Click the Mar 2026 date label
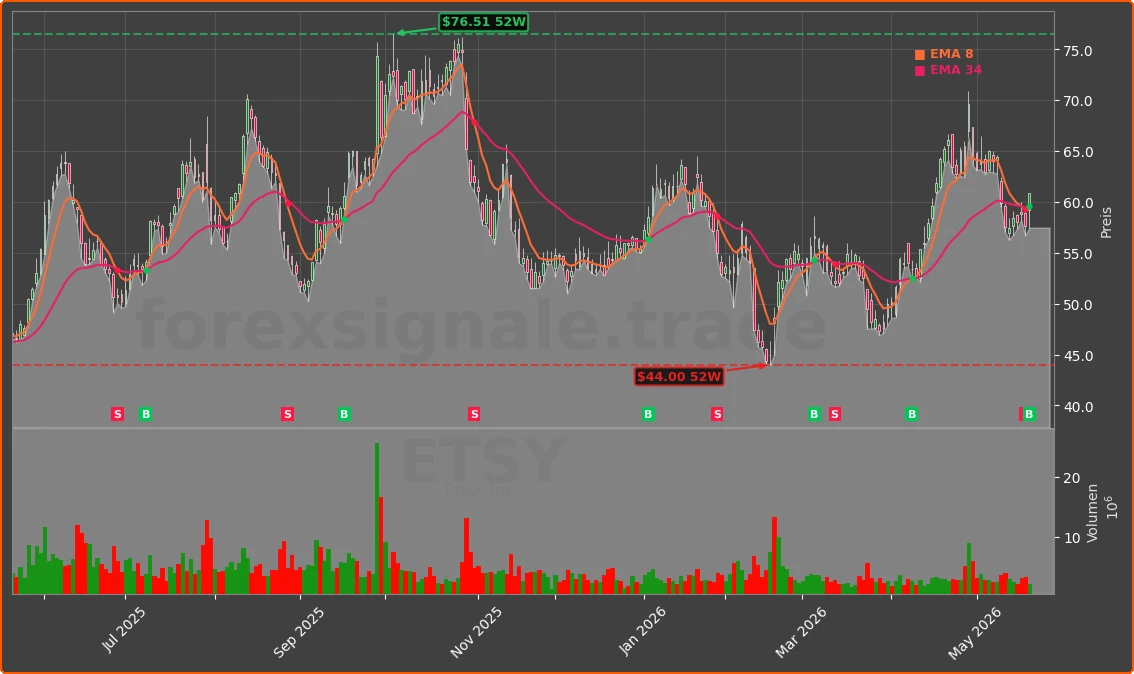This screenshot has width=1134, height=674. click(x=801, y=632)
